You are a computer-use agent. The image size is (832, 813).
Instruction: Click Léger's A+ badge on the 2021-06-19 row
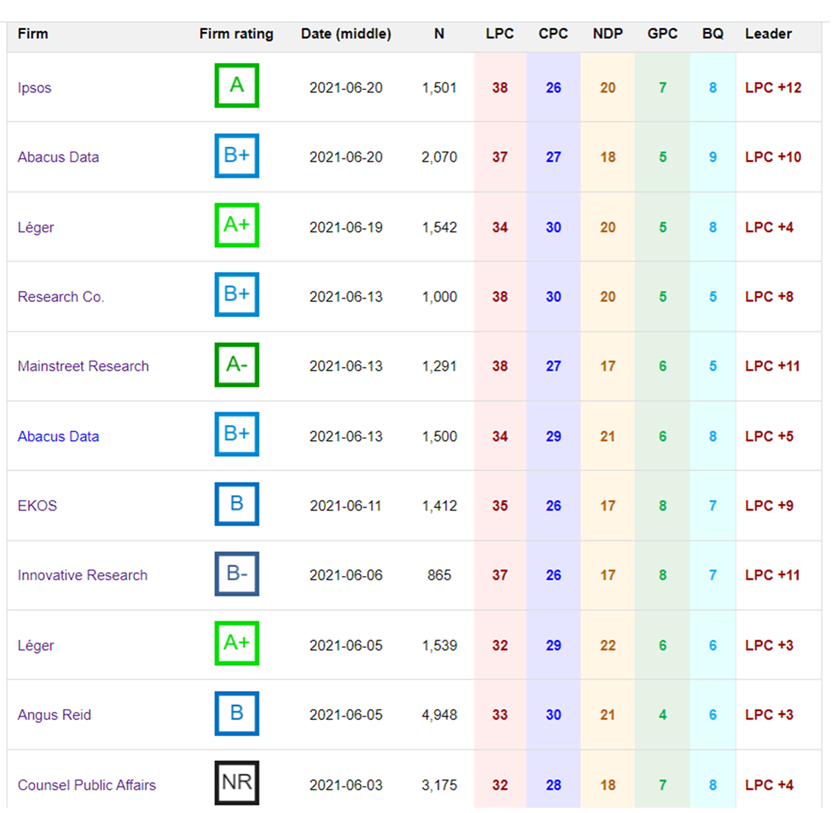click(x=236, y=227)
